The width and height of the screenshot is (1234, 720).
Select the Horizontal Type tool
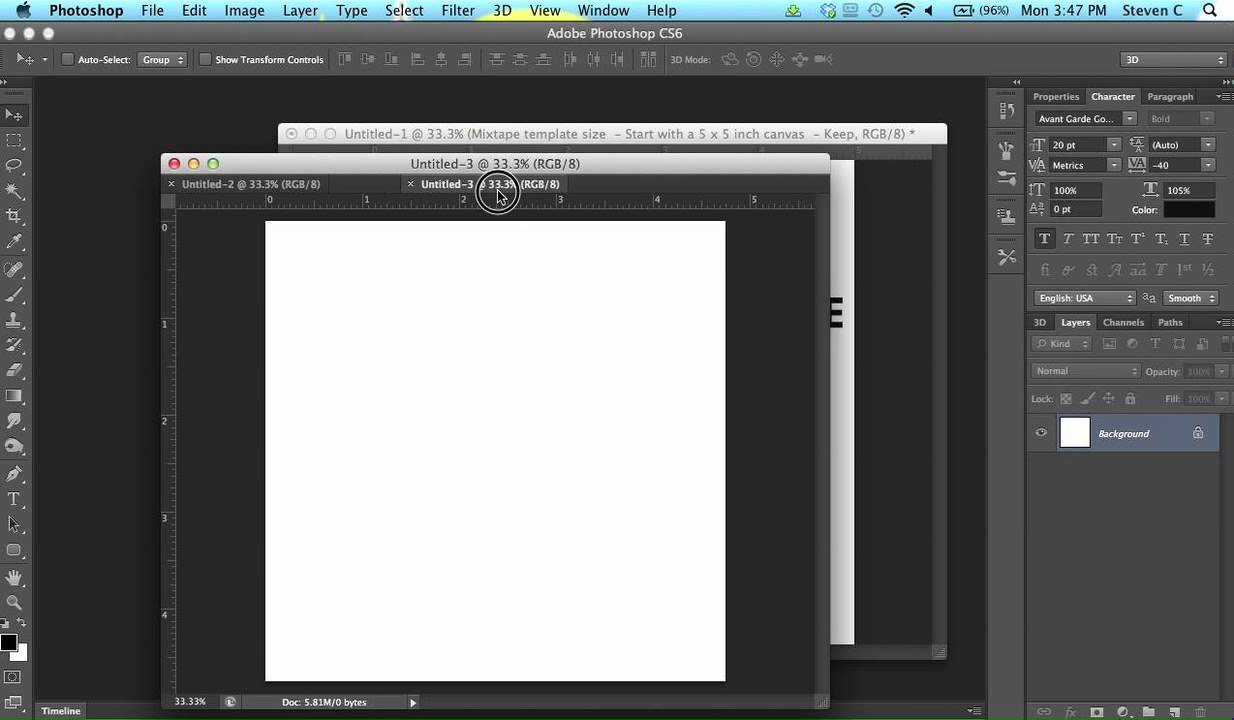tap(14, 499)
